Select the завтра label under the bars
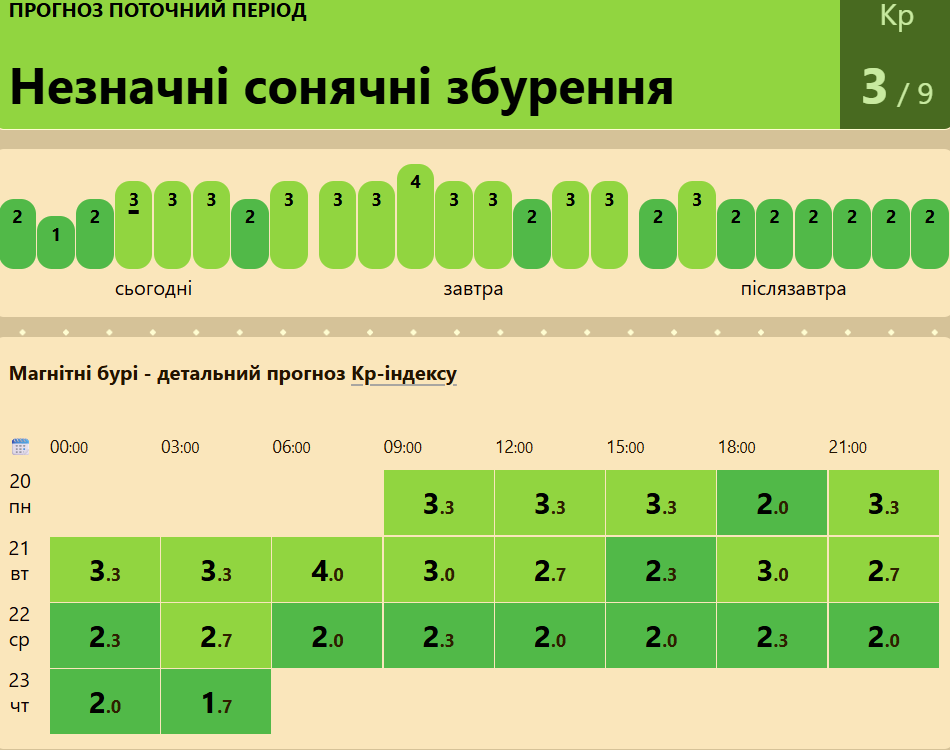The width and height of the screenshot is (950, 750). [x=473, y=290]
